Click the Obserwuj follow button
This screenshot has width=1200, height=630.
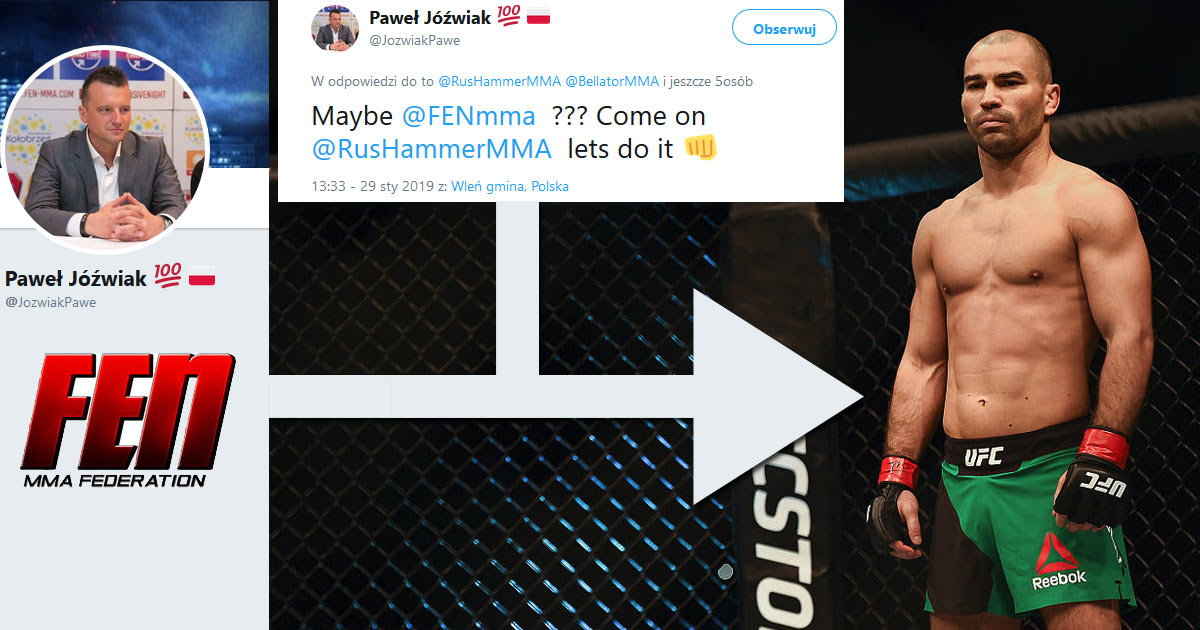pos(784,29)
